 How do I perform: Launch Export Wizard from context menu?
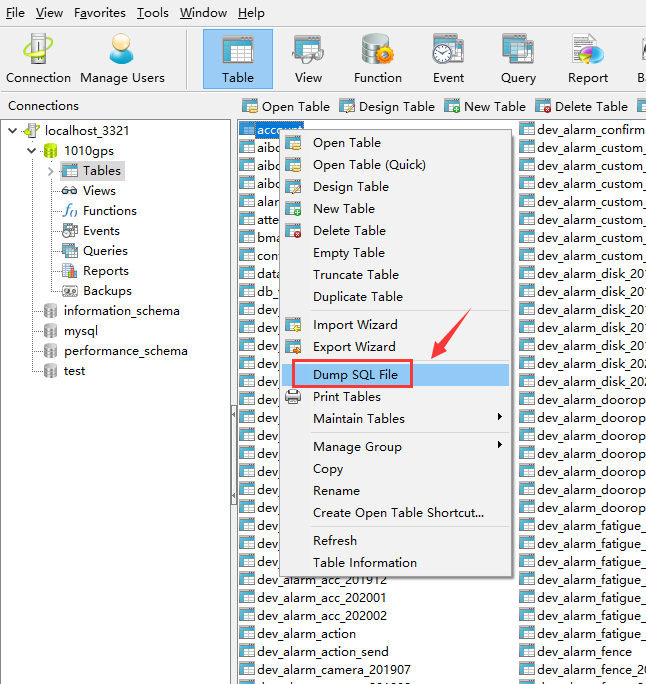[395, 347]
